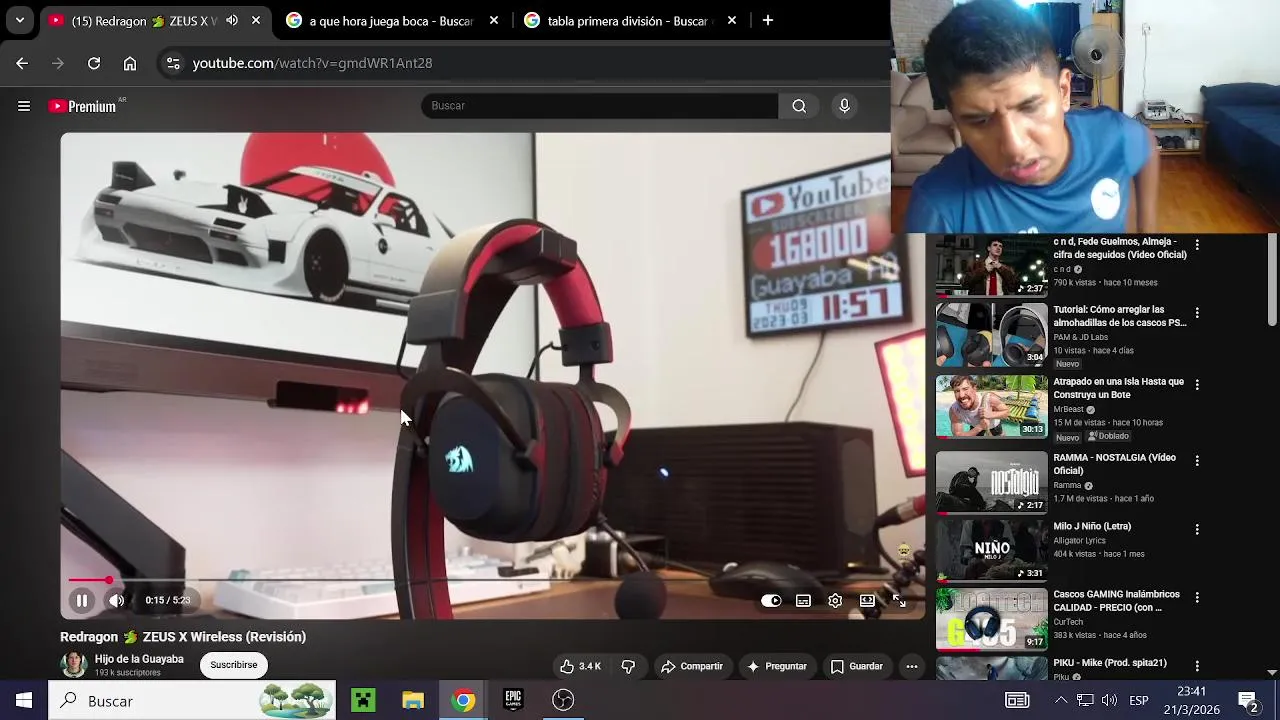This screenshot has width=1280, height=720.
Task: Click the address bar URL youtube.com/watch
Action: [312, 63]
